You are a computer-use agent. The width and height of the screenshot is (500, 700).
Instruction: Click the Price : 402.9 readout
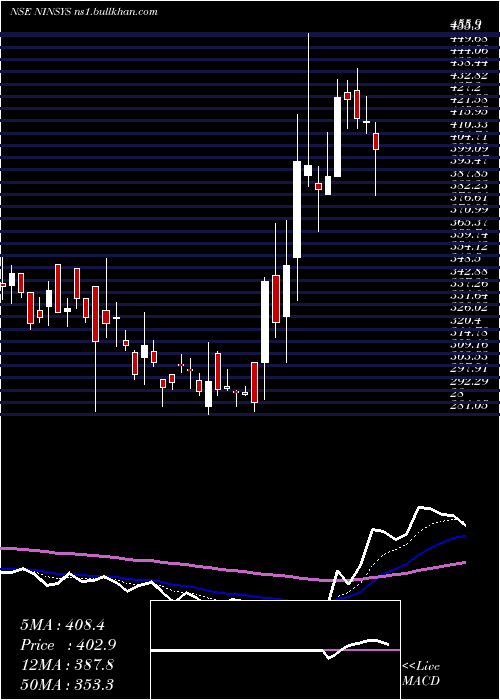click(x=68, y=645)
